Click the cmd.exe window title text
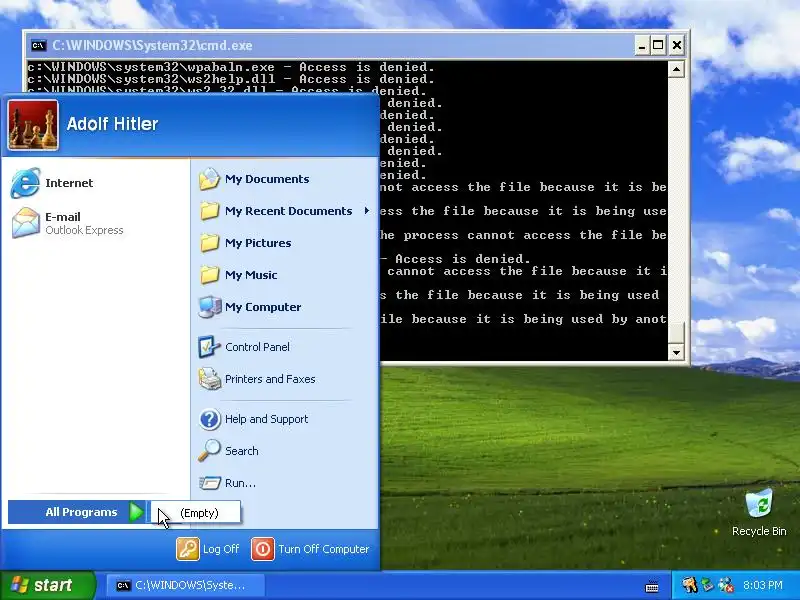Viewport: 800px width, 600px height. pos(152,45)
